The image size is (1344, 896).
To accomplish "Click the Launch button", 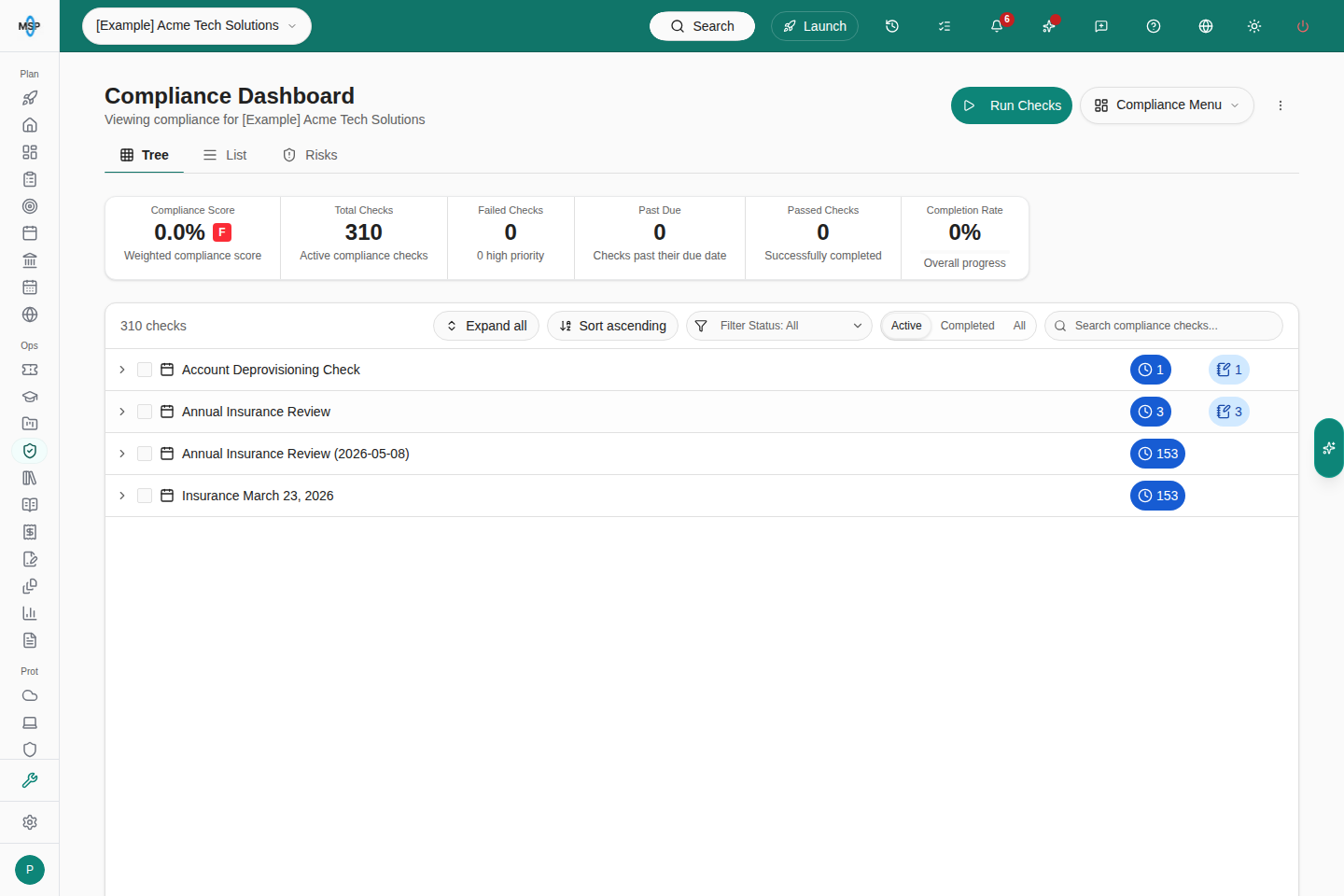I will pos(815,26).
